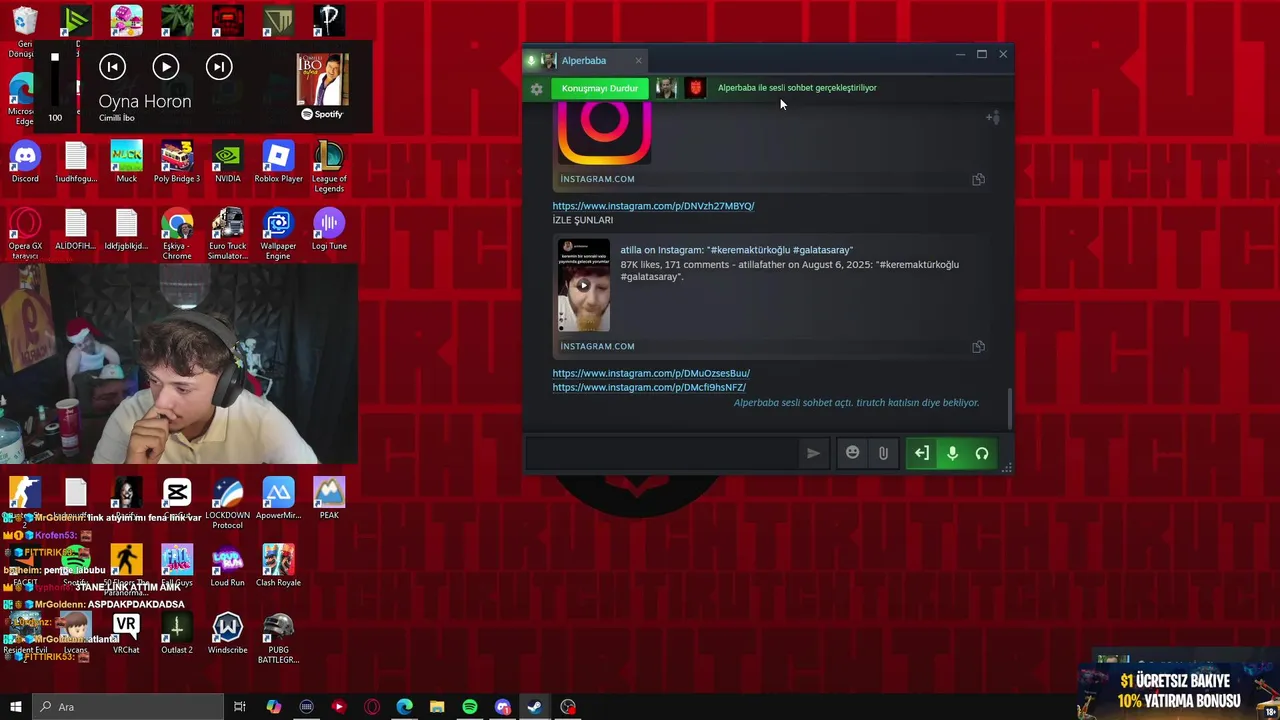1280x720 pixels.
Task: Toggle the microphone mute button
Action: tap(952, 454)
